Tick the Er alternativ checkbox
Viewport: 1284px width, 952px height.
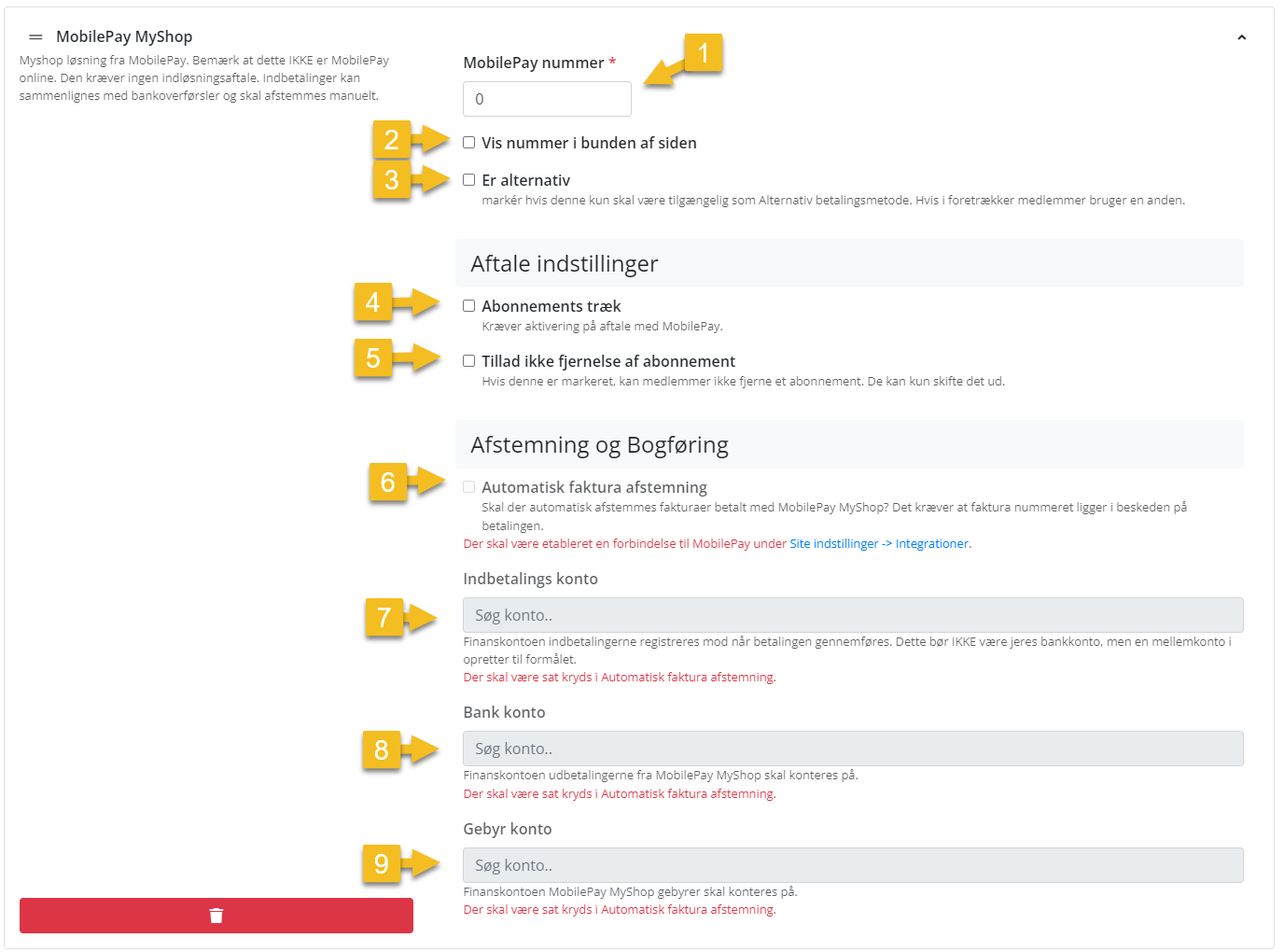coord(469,180)
